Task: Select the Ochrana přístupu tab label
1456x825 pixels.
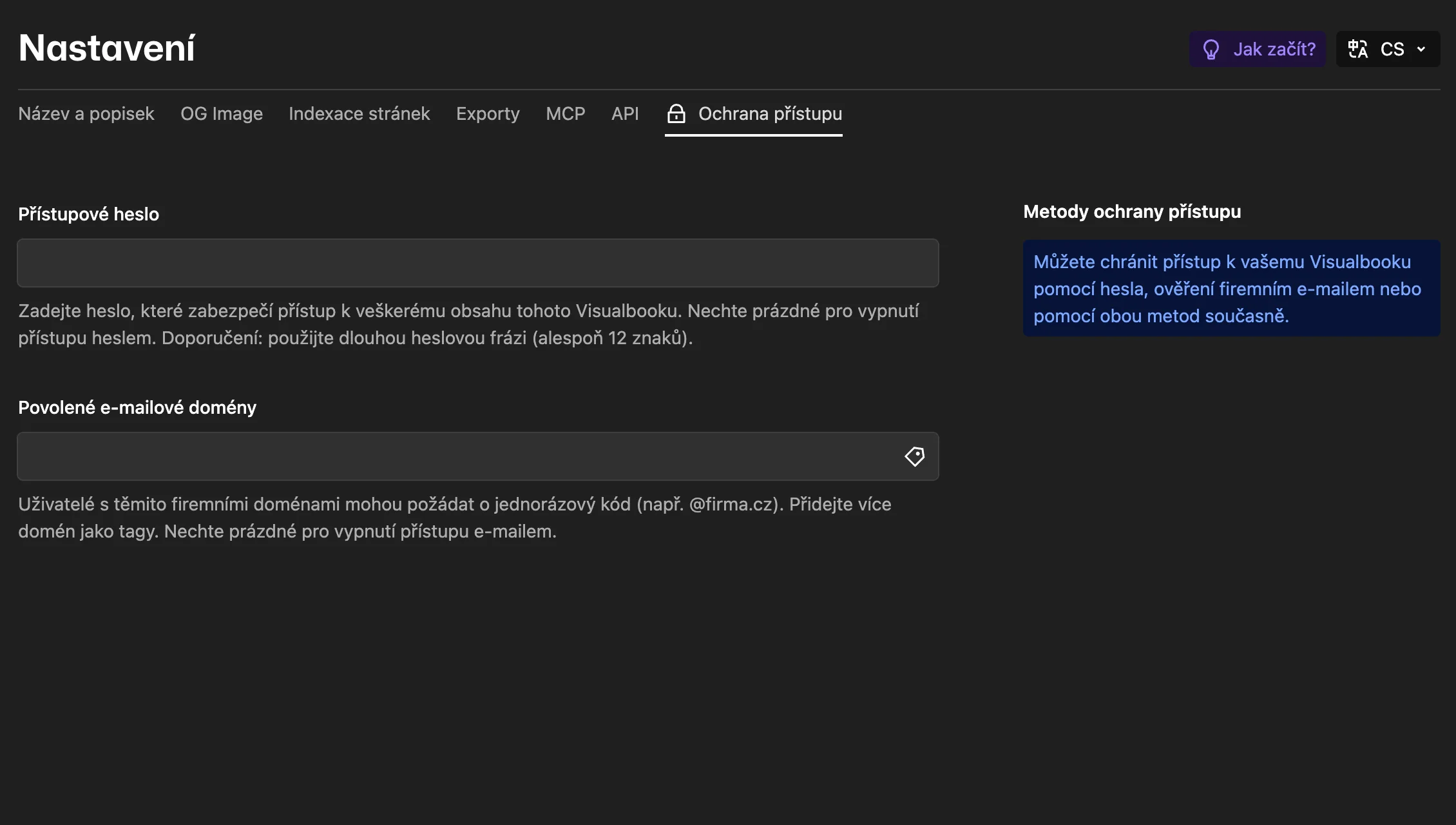Action: point(770,113)
